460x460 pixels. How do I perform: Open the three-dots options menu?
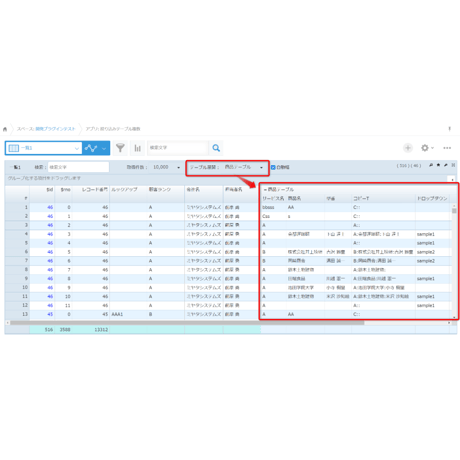click(447, 148)
